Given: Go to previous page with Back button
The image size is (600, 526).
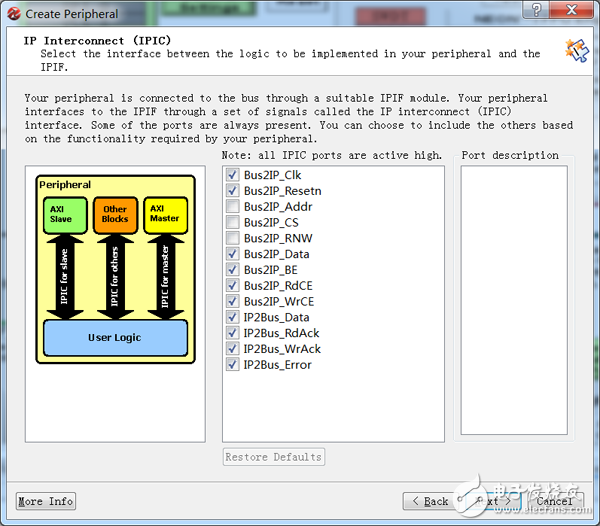Looking at the screenshot, I should tap(430, 501).
